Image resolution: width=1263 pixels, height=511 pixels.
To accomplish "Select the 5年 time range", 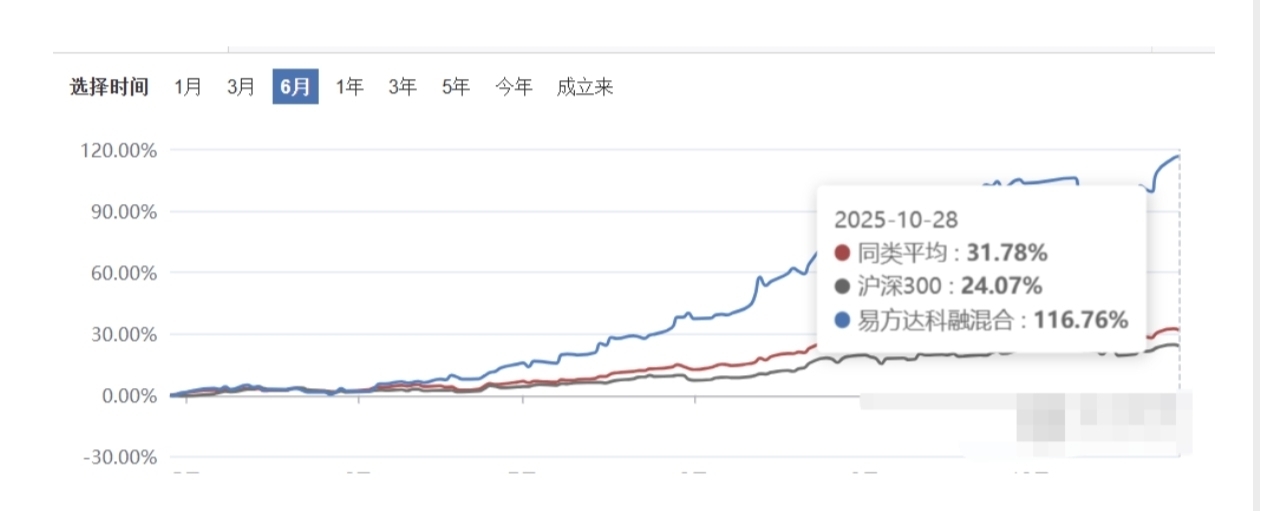I will pos(455,87).
